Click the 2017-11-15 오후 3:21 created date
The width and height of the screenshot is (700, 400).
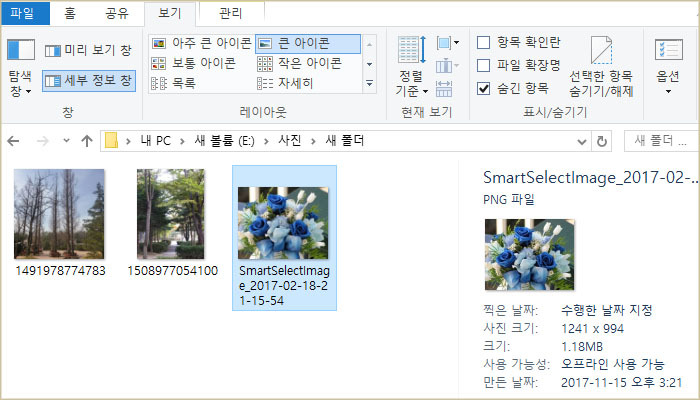[621, 383]
